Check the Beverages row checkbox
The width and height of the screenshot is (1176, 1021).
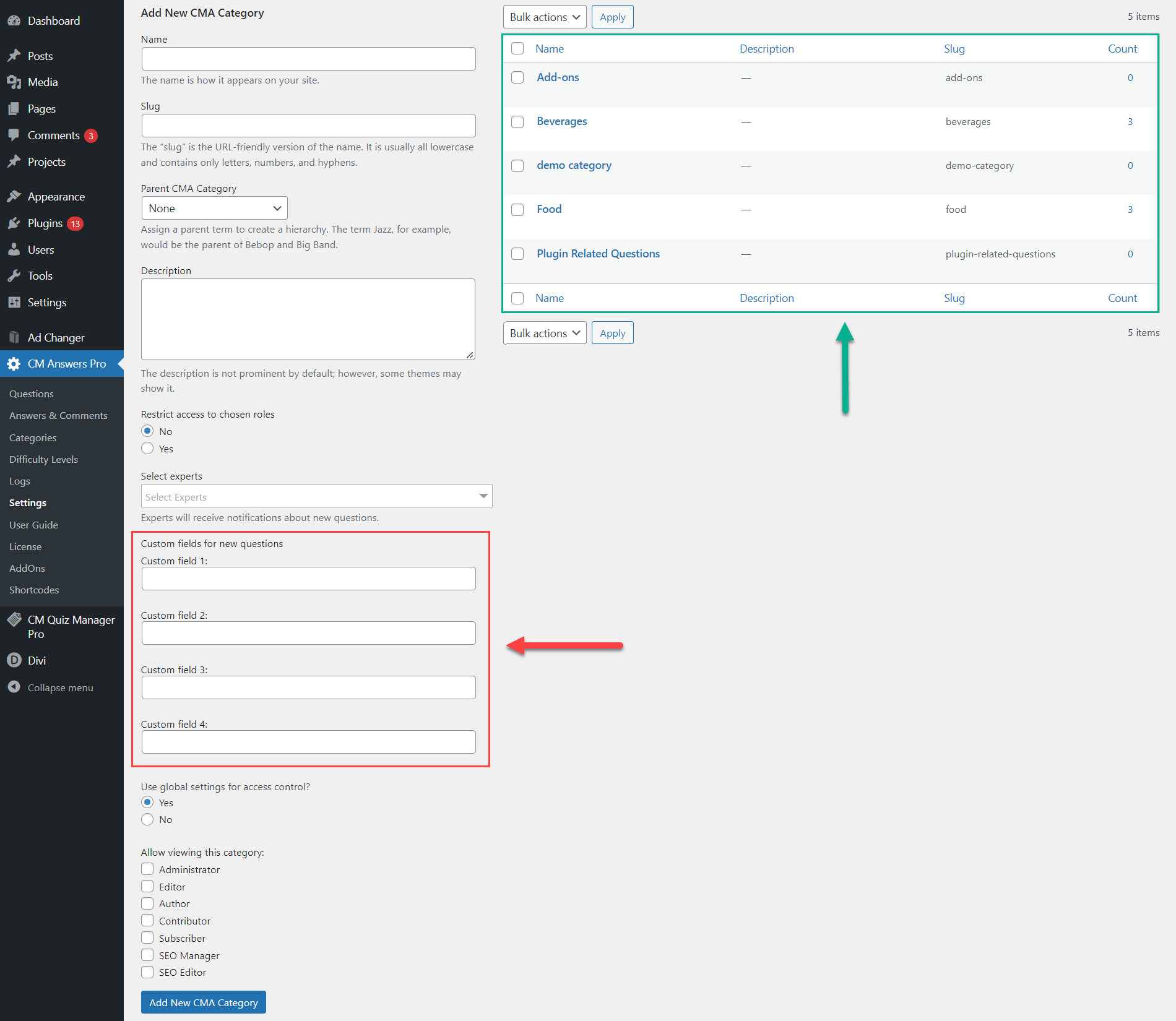click(517, 122)
